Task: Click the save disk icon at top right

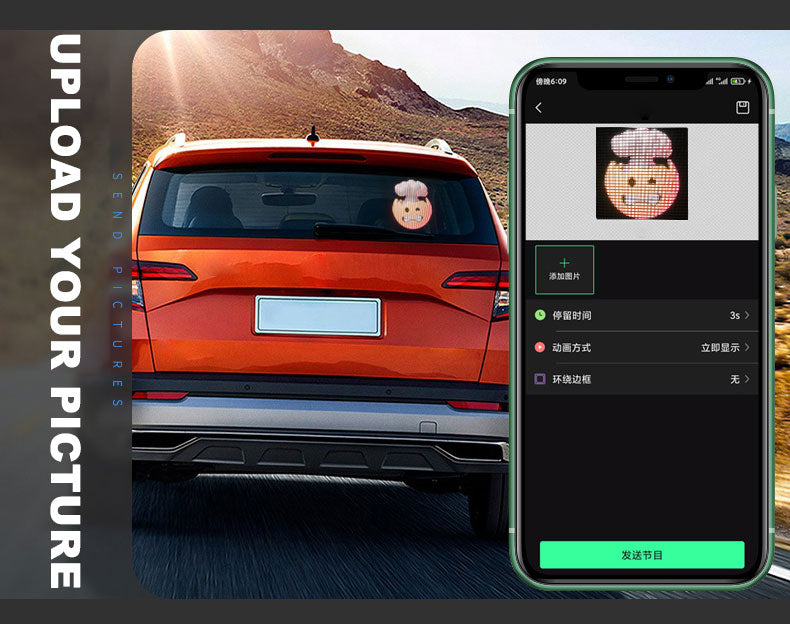Action: [x=742, y=108]
